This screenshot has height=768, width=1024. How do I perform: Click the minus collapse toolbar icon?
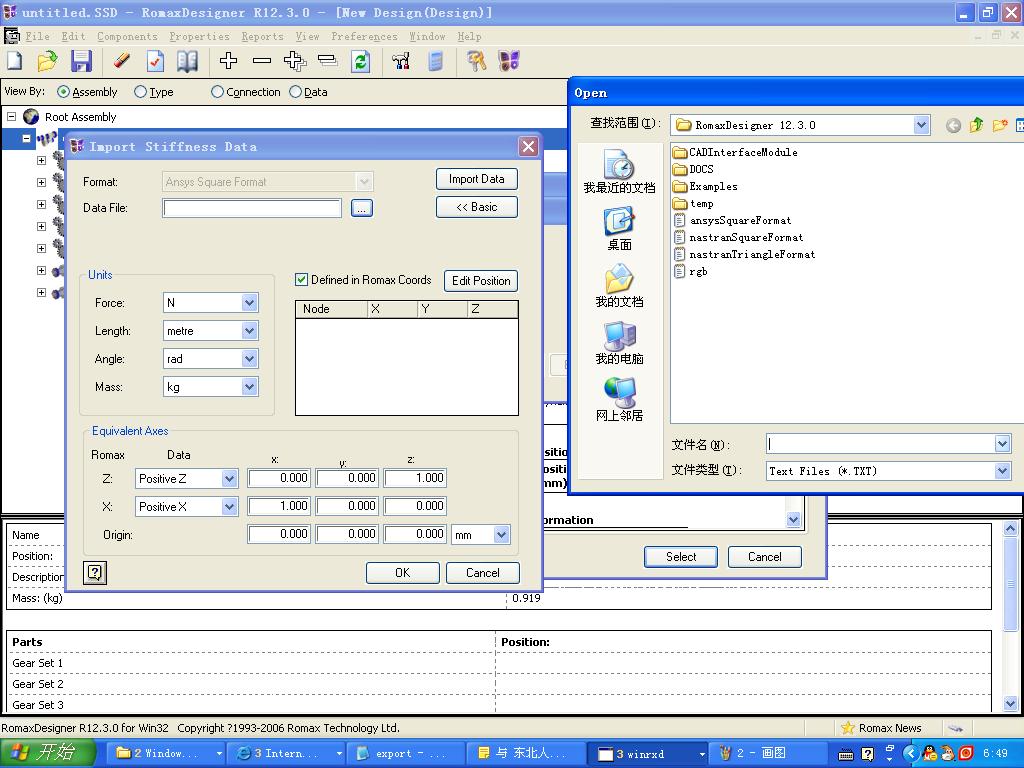[262, 61]
